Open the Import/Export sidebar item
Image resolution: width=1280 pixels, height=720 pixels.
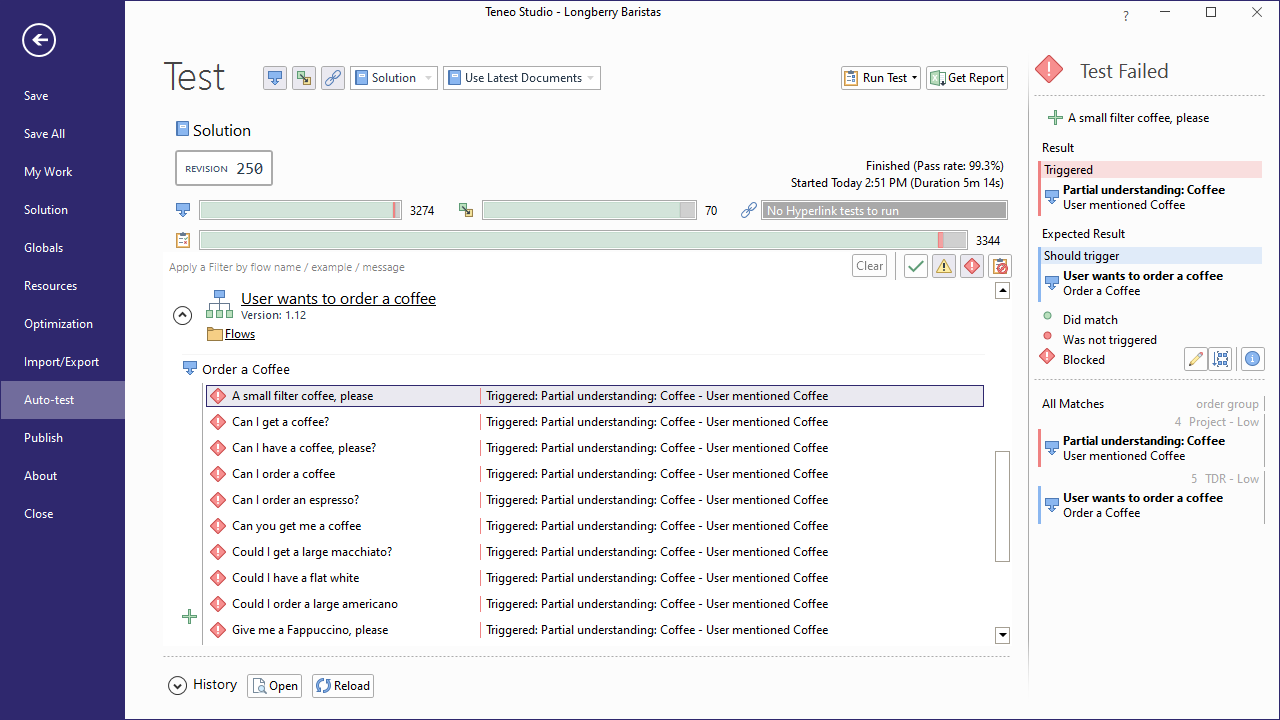pyautogui.click(x=62, y=362)
